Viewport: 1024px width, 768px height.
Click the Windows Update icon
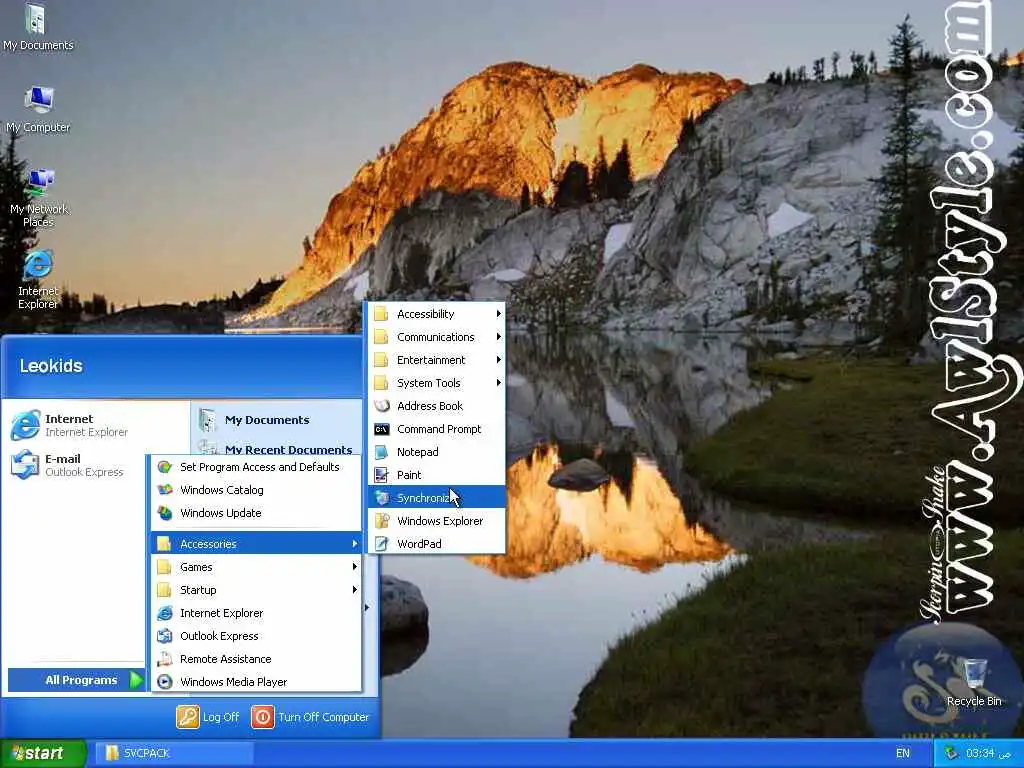point(165,513)
